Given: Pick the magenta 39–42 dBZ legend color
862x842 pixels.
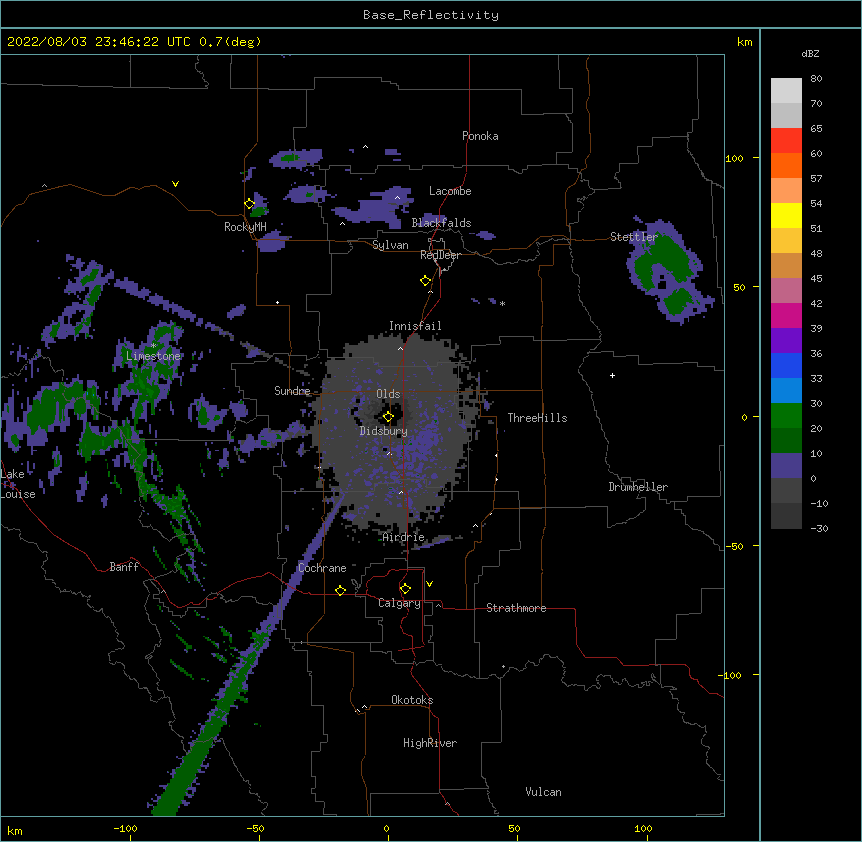Looking at the screenshot, I should (786, 316).
